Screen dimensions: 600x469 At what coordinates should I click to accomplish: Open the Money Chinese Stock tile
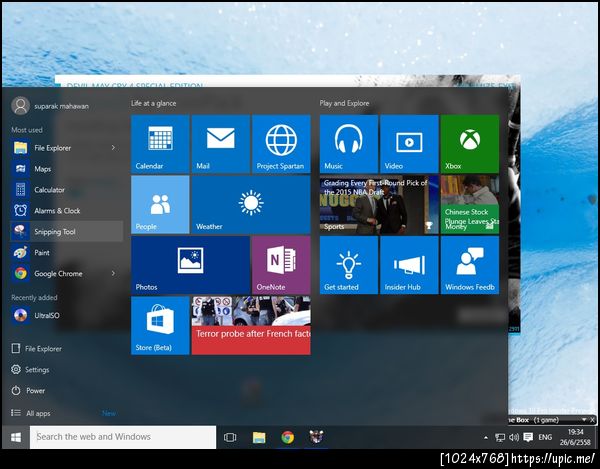click(470, 204)
